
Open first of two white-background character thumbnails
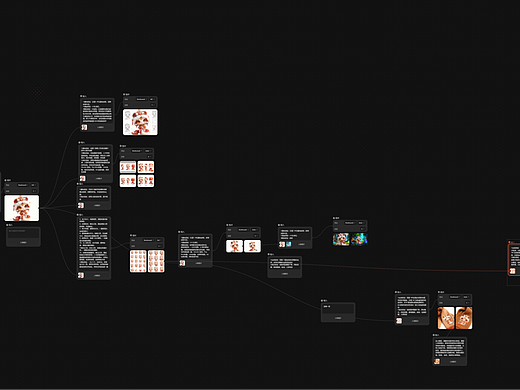(x=234, y=246)
